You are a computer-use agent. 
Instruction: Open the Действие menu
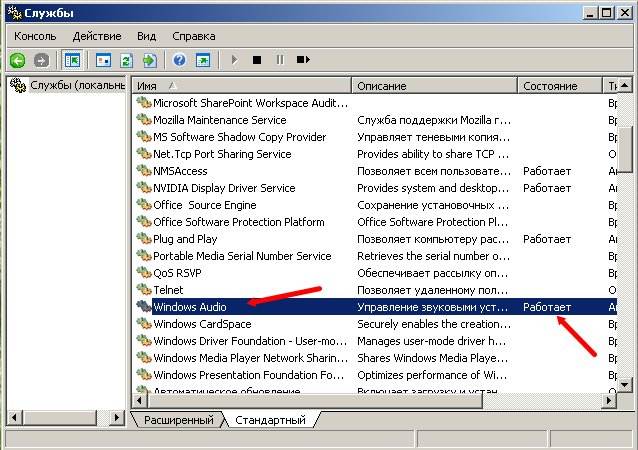click(x=97, y=35)
